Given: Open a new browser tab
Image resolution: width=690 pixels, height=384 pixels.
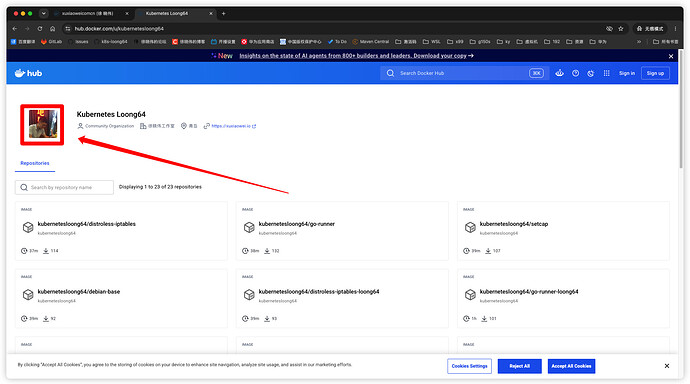Looking at the screenshot, I should [x=224, y=14].
